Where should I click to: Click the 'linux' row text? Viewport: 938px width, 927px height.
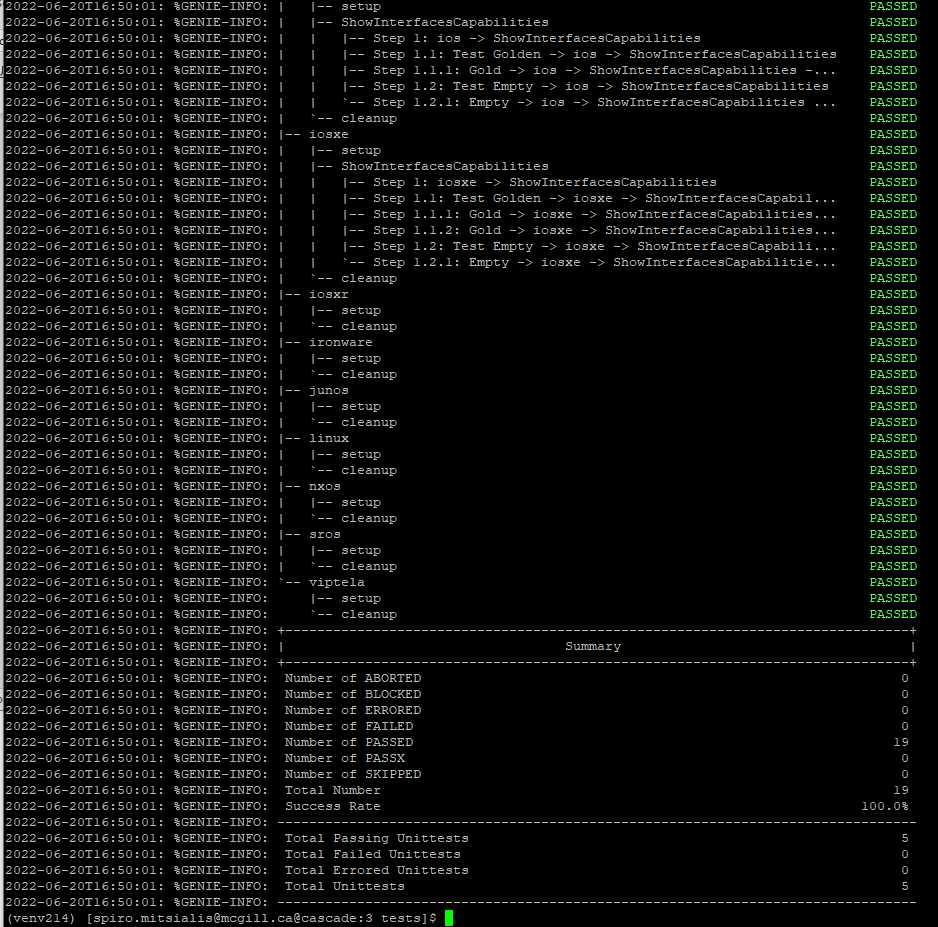pyautogui.click(x=328, y=438)
